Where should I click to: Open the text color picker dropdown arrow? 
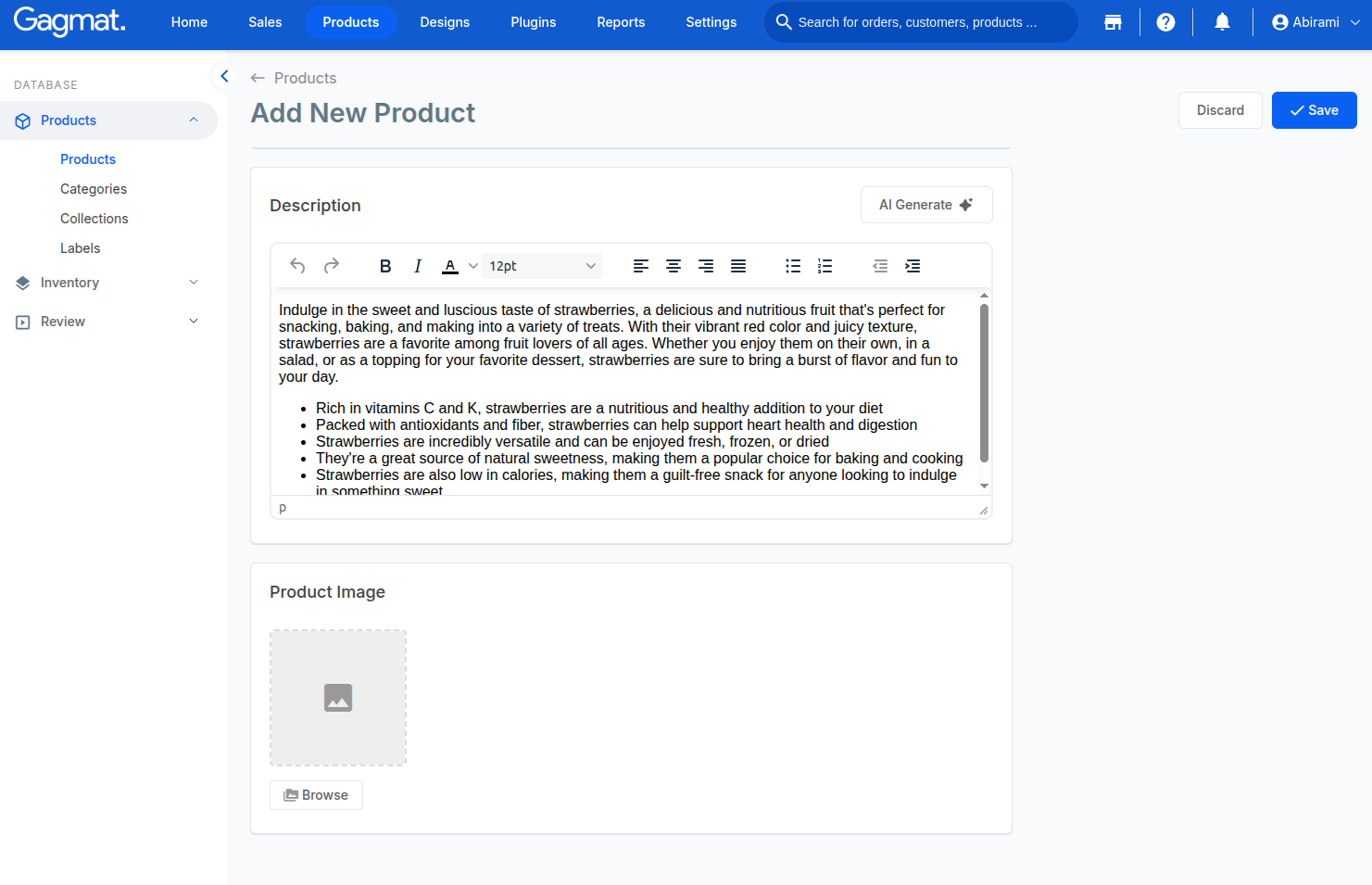point(473,266)
